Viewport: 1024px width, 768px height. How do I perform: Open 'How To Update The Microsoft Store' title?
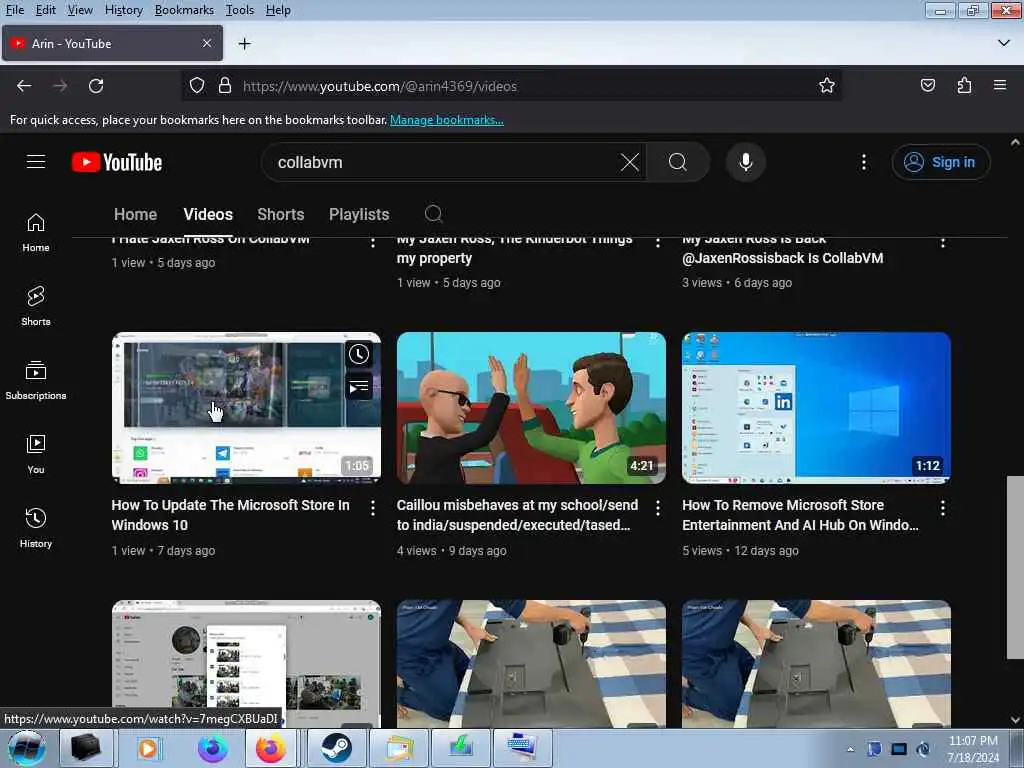[231, 515]
